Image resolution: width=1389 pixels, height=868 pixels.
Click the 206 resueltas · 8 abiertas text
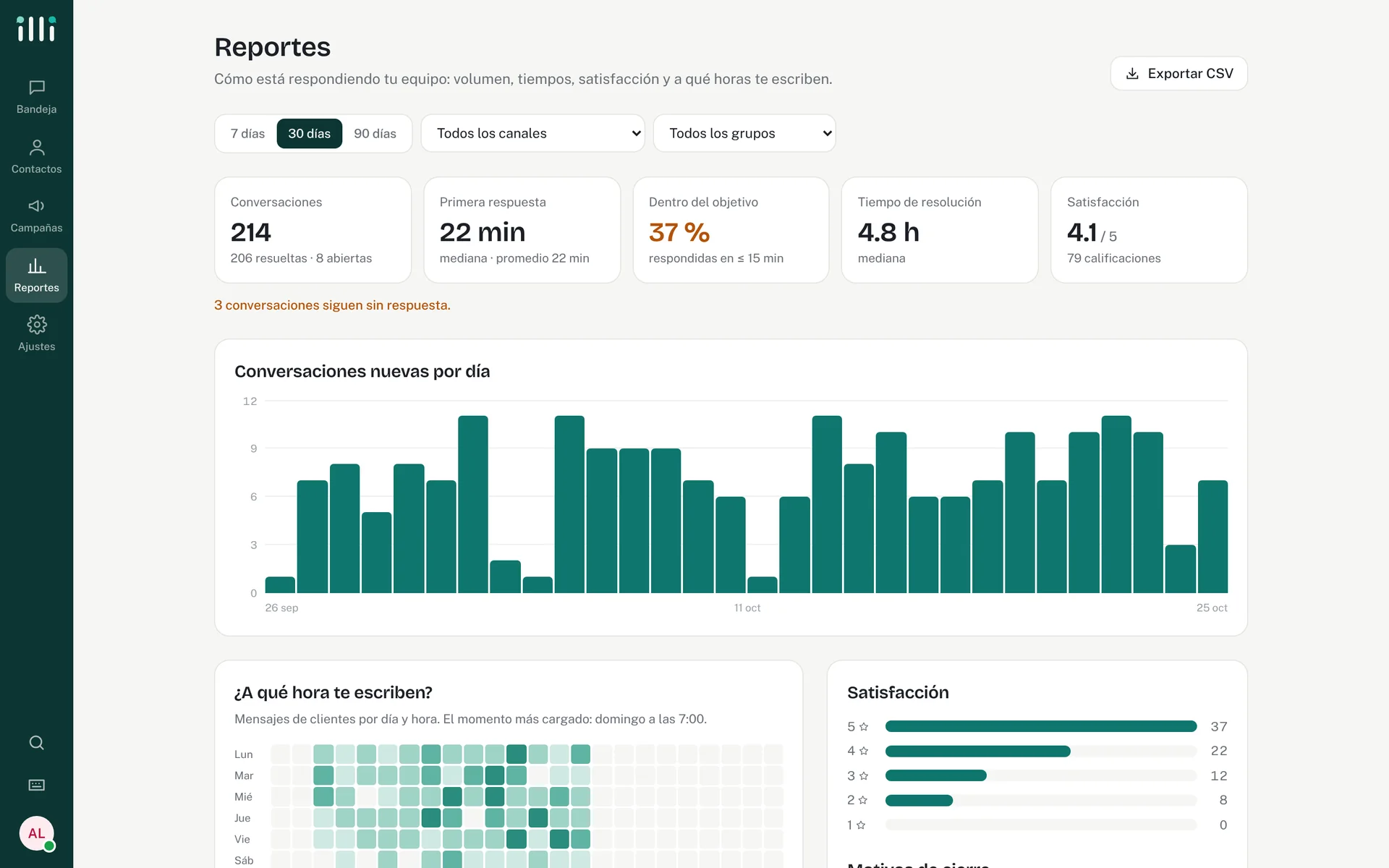(301, 258)
